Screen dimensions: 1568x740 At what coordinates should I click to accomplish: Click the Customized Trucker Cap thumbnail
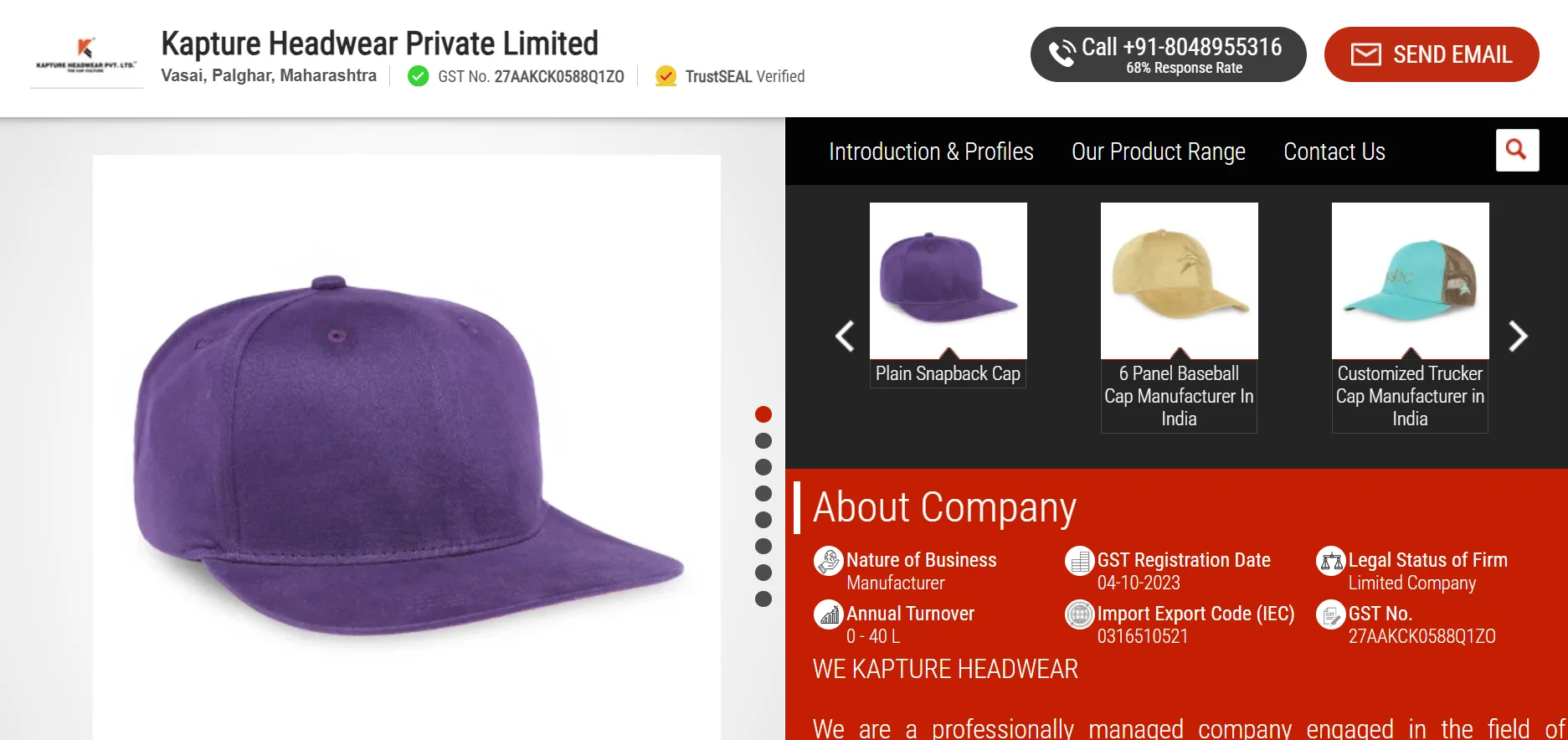coord(1409,281)
